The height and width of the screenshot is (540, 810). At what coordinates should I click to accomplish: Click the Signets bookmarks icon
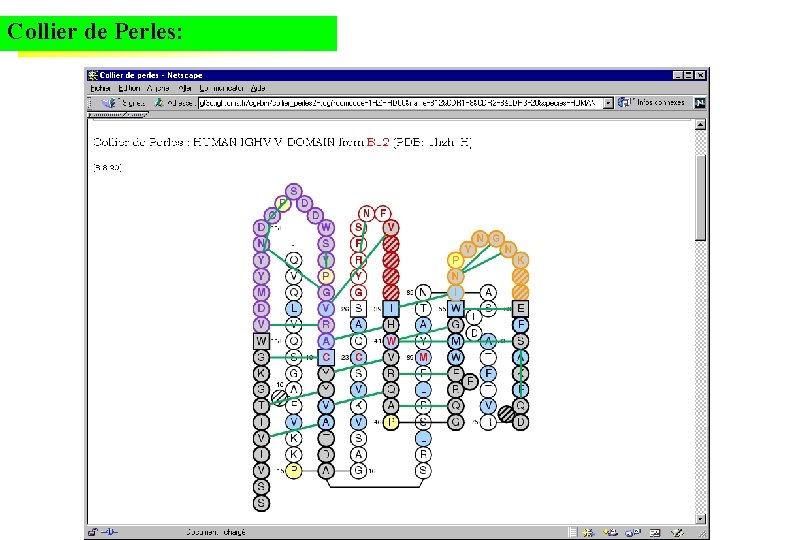109,103
